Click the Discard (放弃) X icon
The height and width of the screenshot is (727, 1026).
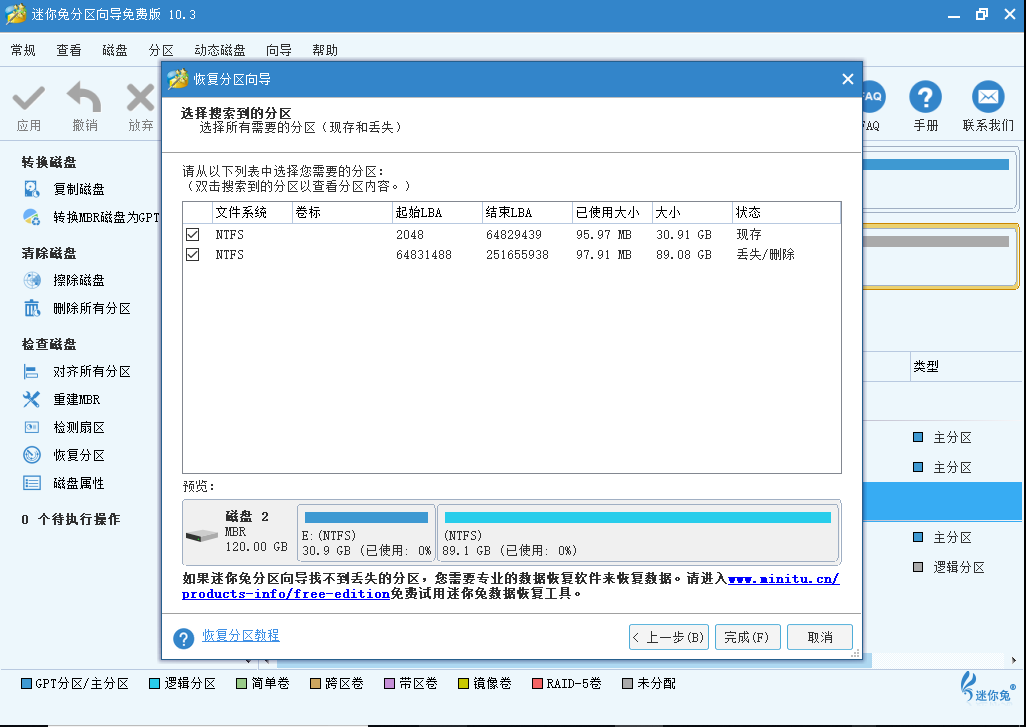[x=140, y=98]
